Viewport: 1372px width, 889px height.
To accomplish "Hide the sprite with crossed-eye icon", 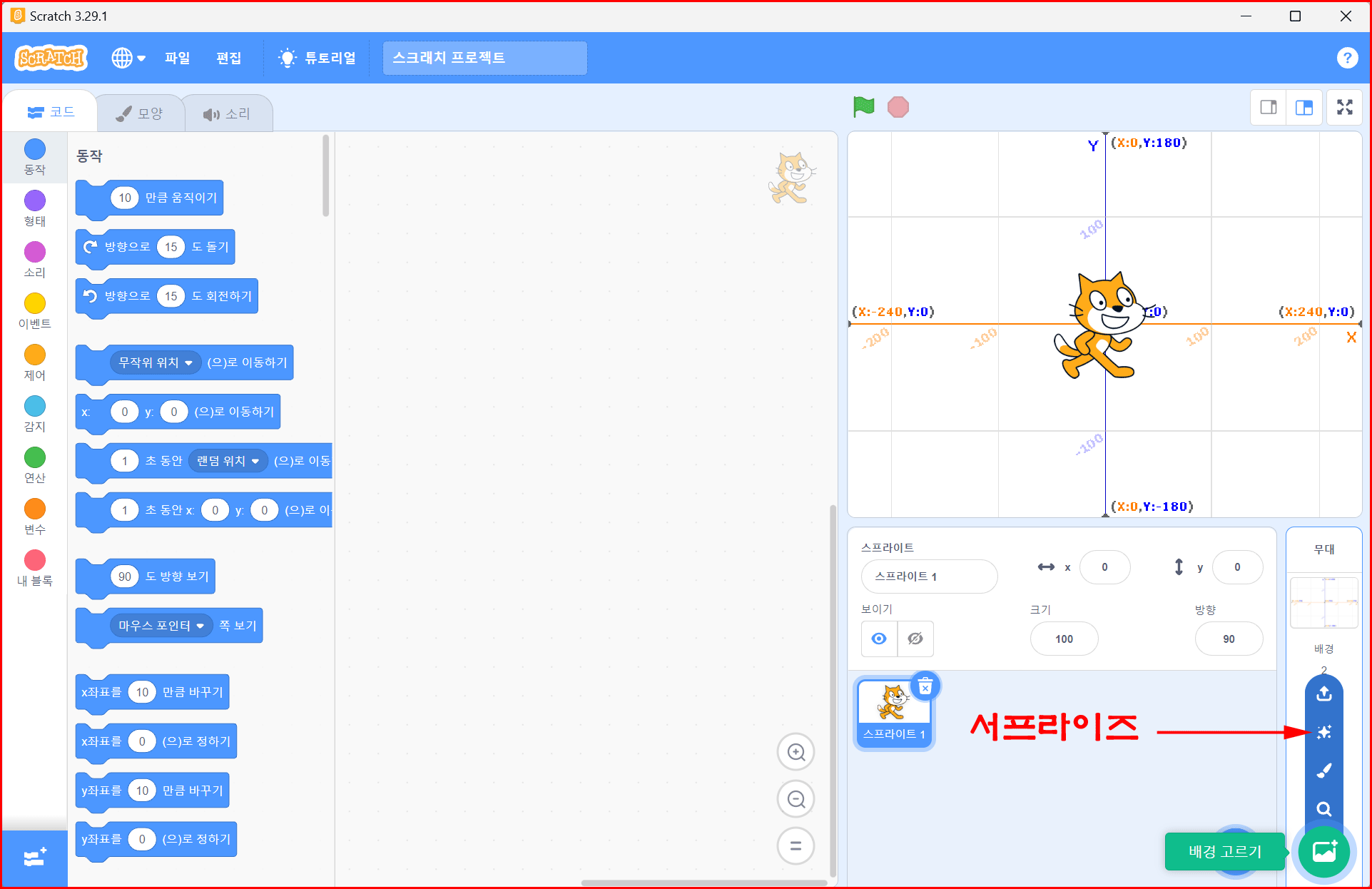I will pyautogui.click(x=915, y=639).
